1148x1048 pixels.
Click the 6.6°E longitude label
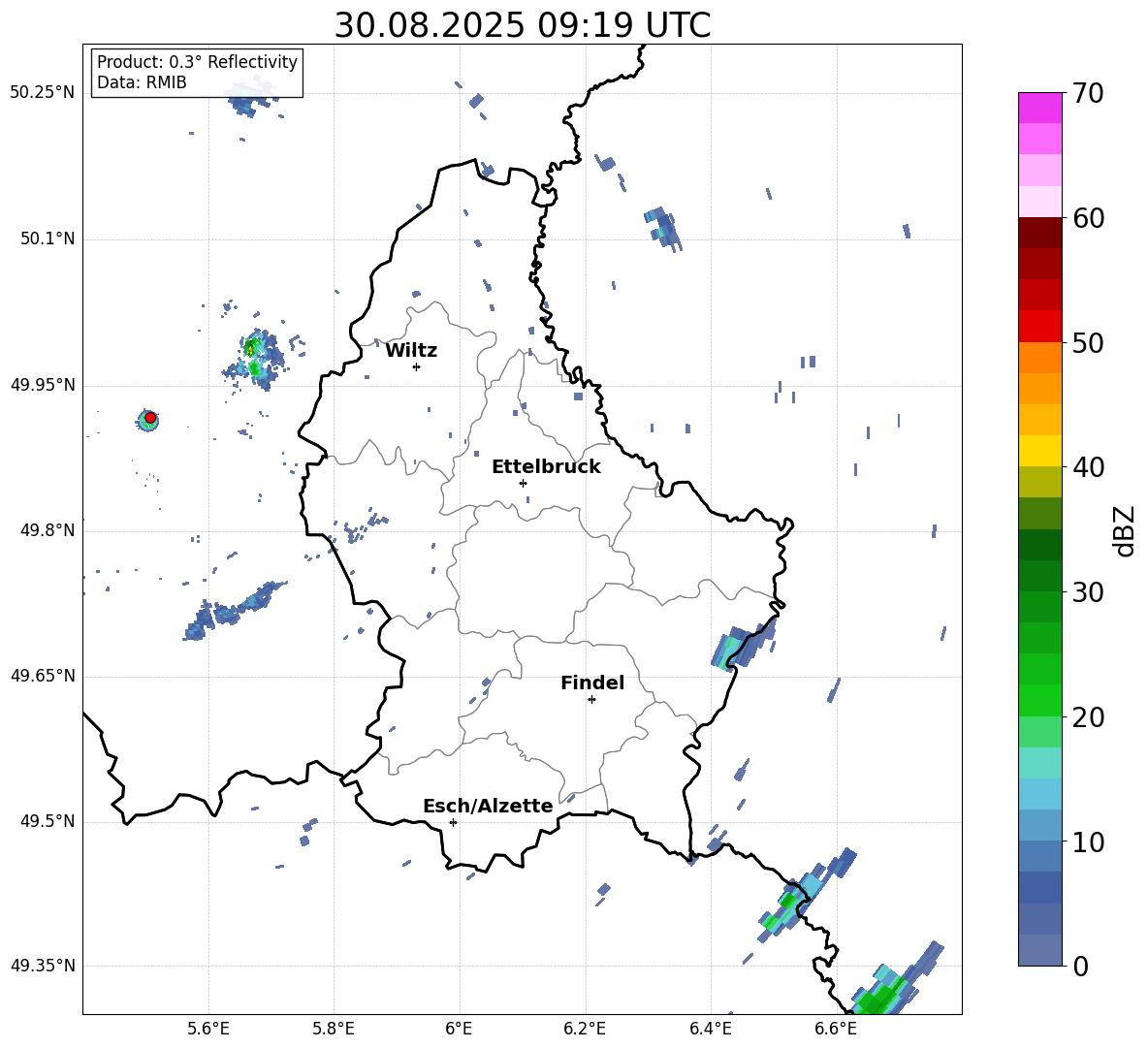tap(836, 1030)
